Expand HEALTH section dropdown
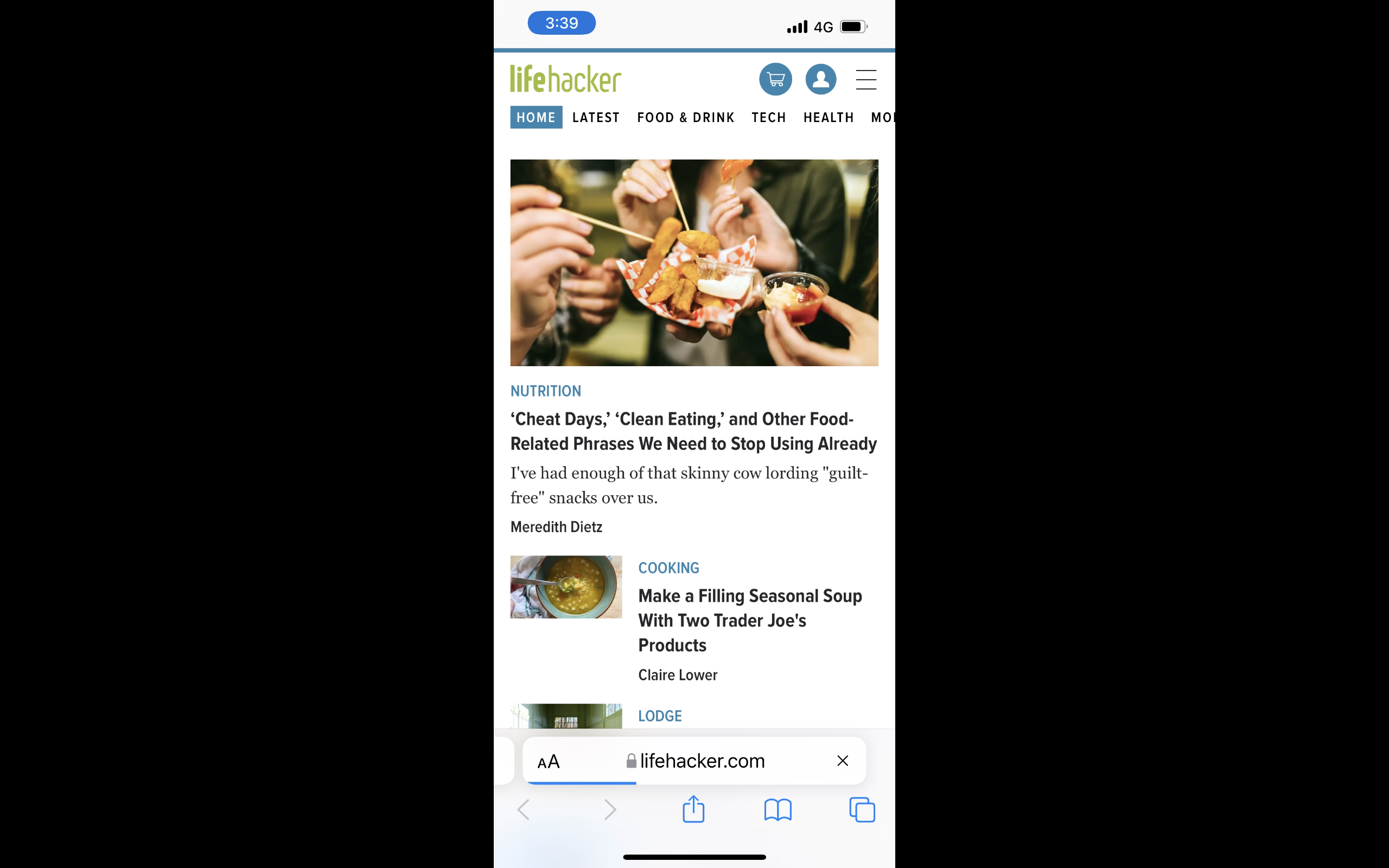Viewport: 1389px width, 868px height. pos(828,117)
